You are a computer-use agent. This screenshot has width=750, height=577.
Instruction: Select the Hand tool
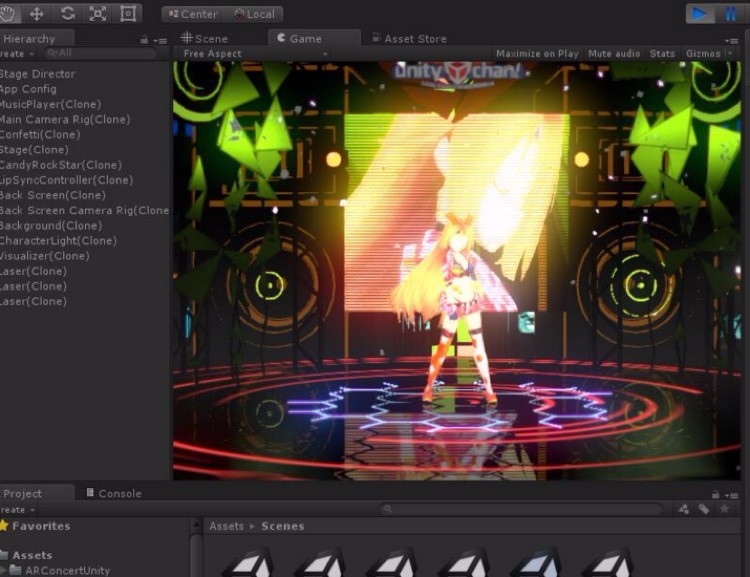(x=8, y=13)
